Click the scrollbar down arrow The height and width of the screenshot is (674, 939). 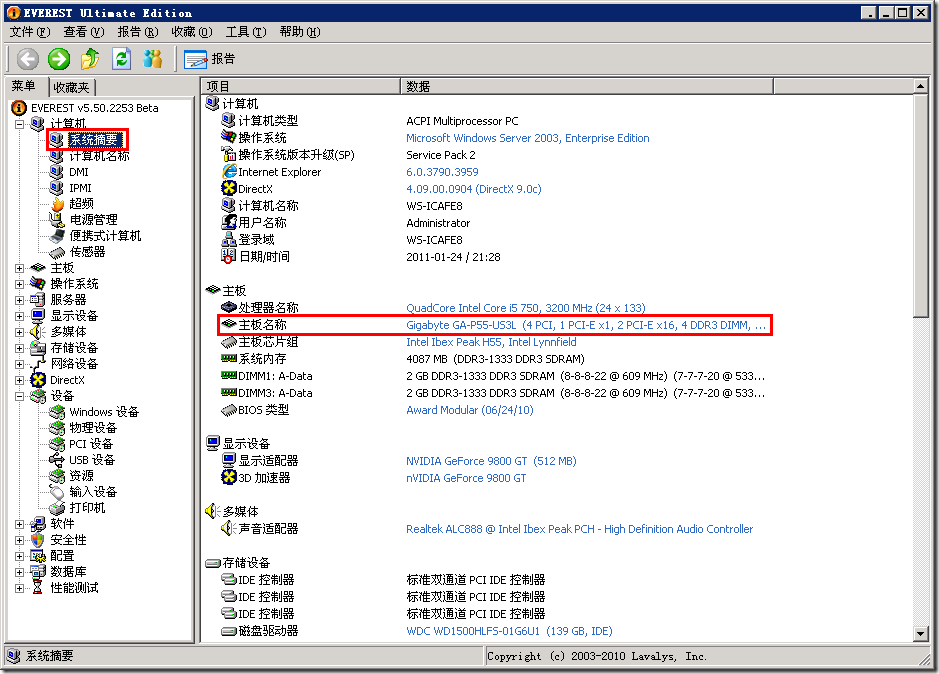pos(921,633)
